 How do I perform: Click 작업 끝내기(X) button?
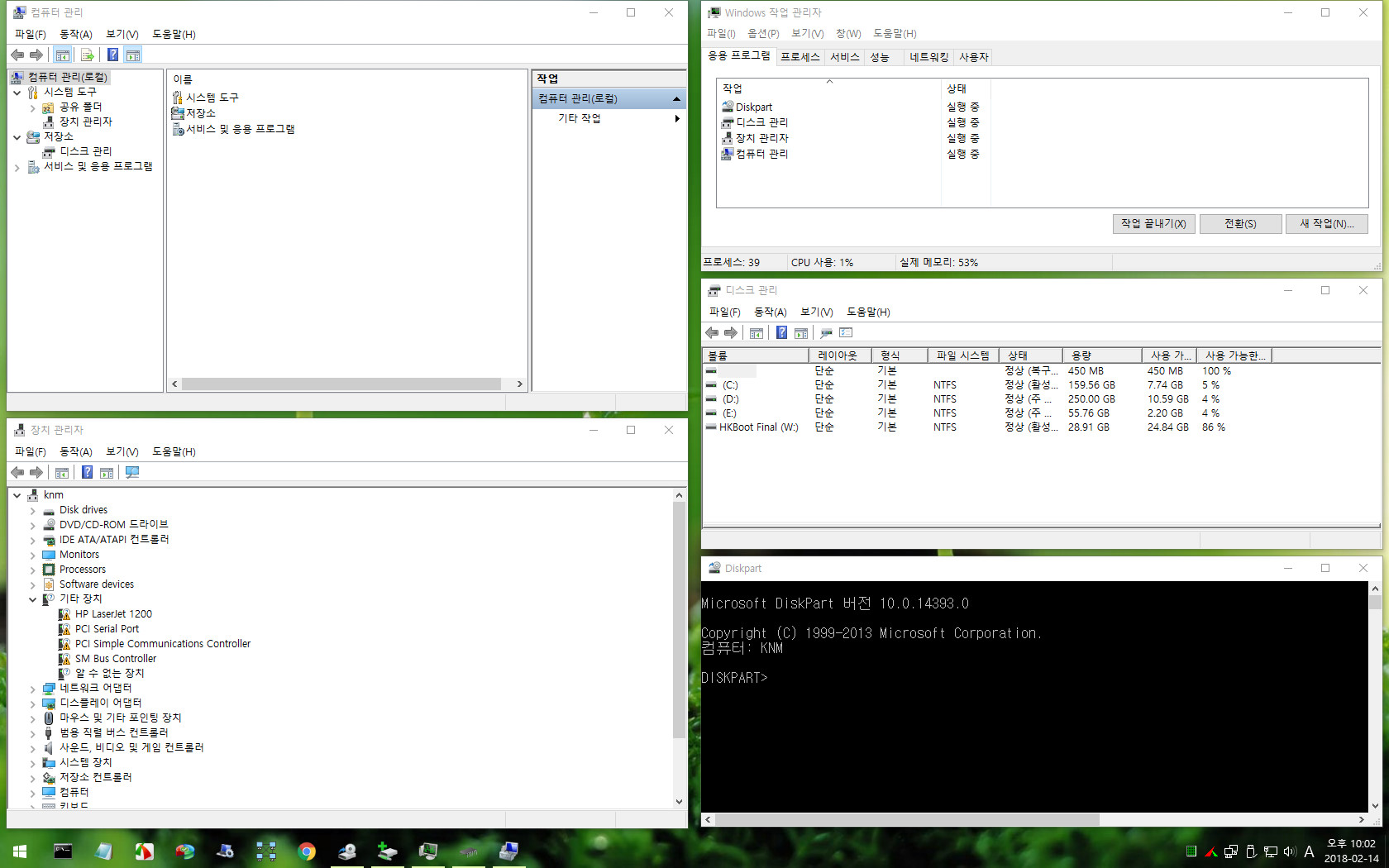tap(1153, 224)
